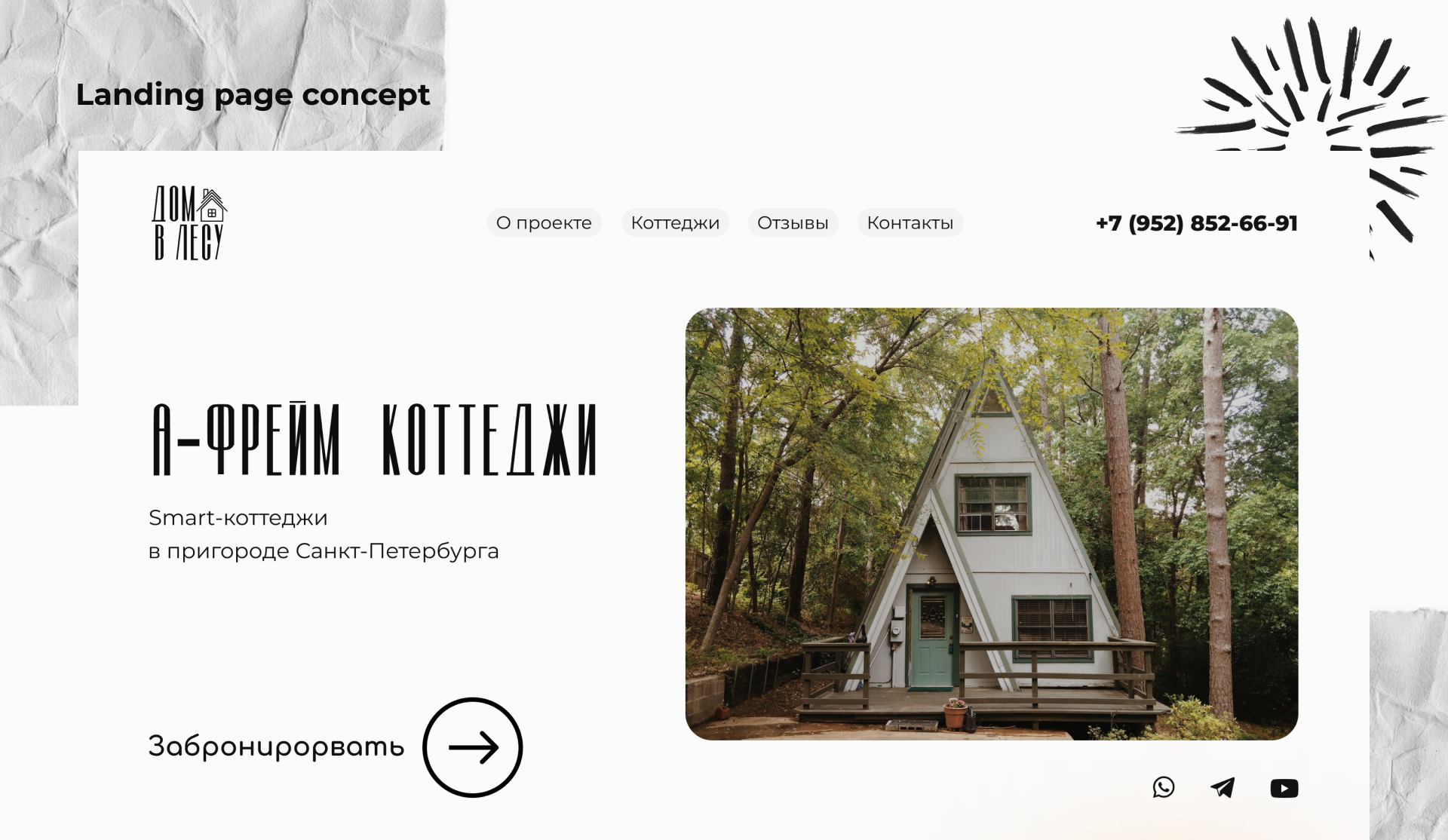1448x840 pixels.
Task: Click the A-frame cottage photo
Action: coord(992,524)
